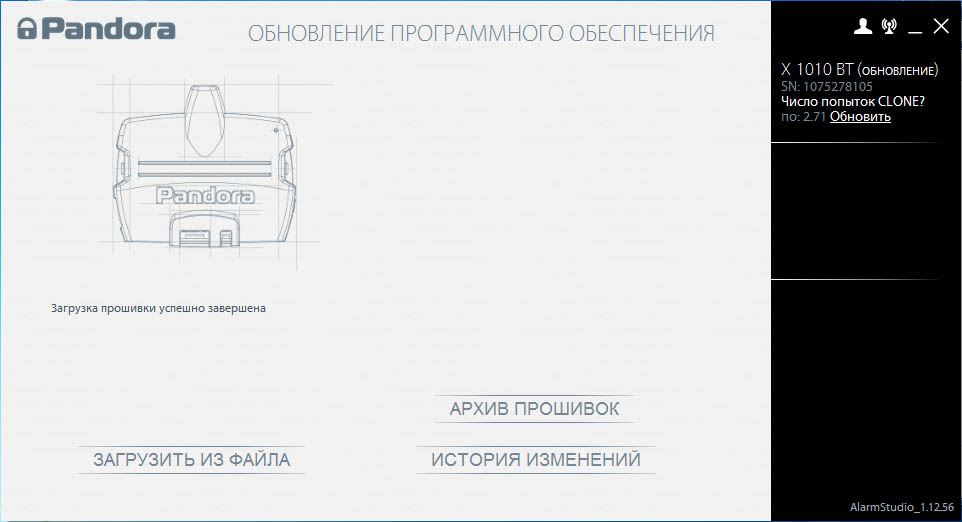Select the X 1010 BT device entry
Viewport: 962px width, 522px height.
816,70
